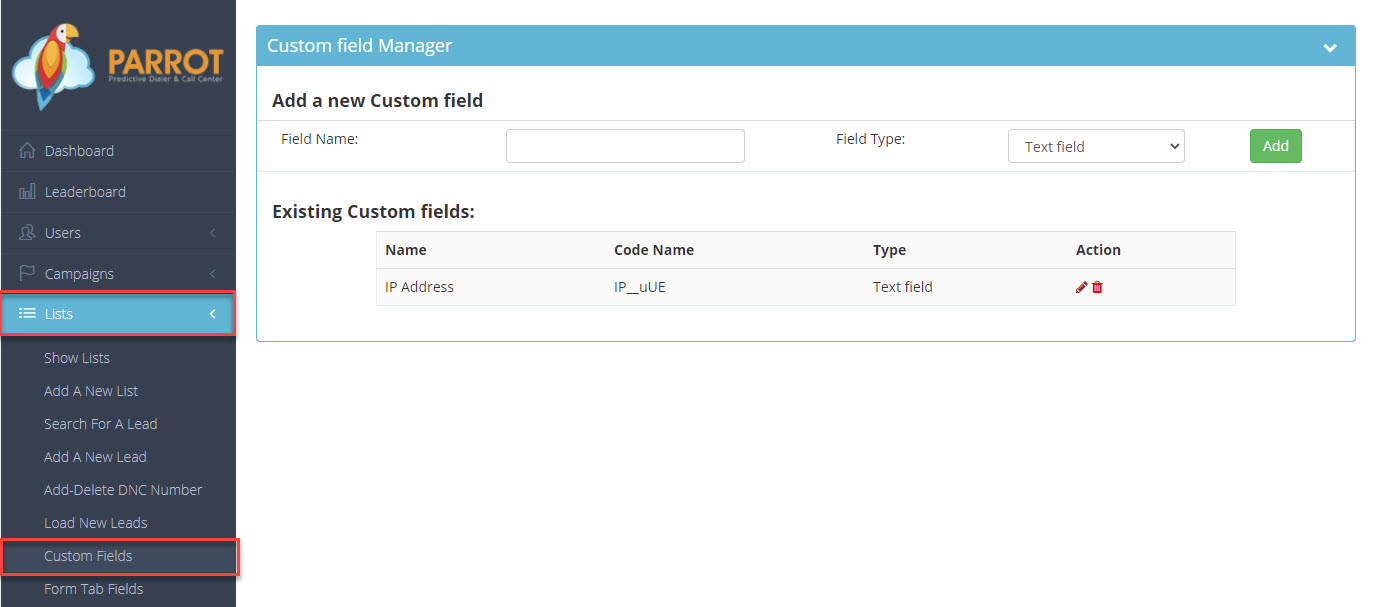Click the IP Address name cell

click(x=419, y=287)
